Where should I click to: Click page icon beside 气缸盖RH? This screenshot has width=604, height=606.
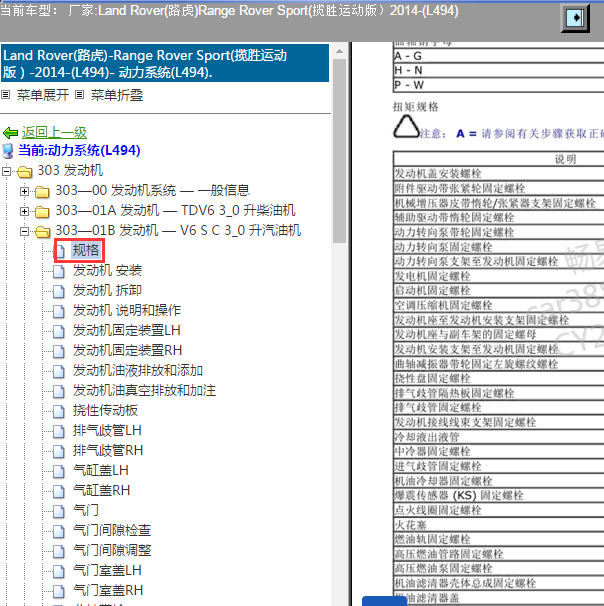(59, 492)
